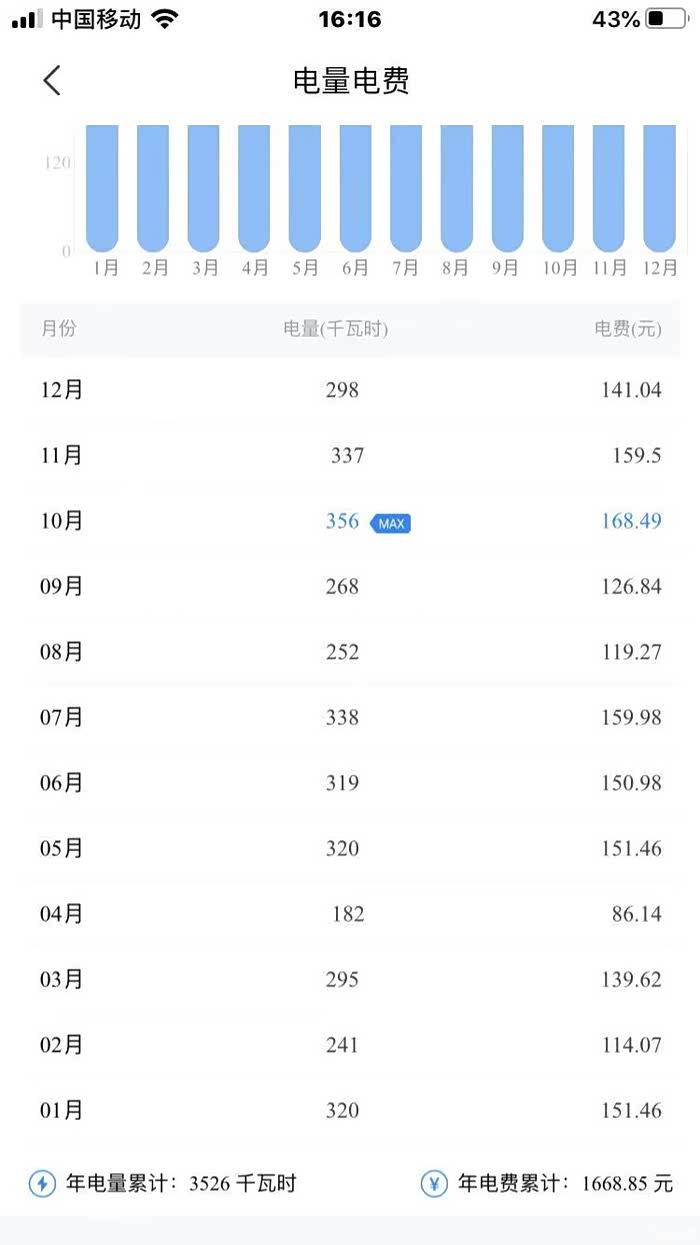Tap the 10月 chart bar
This screenshot has width=700, height=1245.
[558, 188]
